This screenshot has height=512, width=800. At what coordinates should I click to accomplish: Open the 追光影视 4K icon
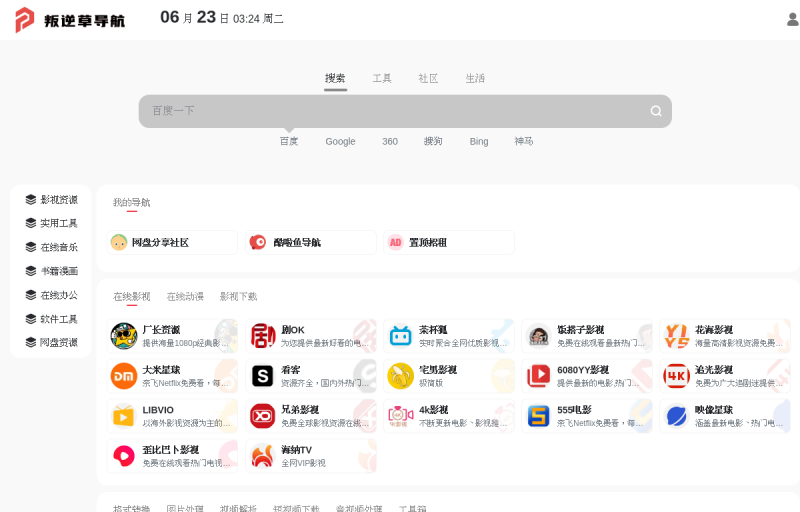[x=677, y=376]
